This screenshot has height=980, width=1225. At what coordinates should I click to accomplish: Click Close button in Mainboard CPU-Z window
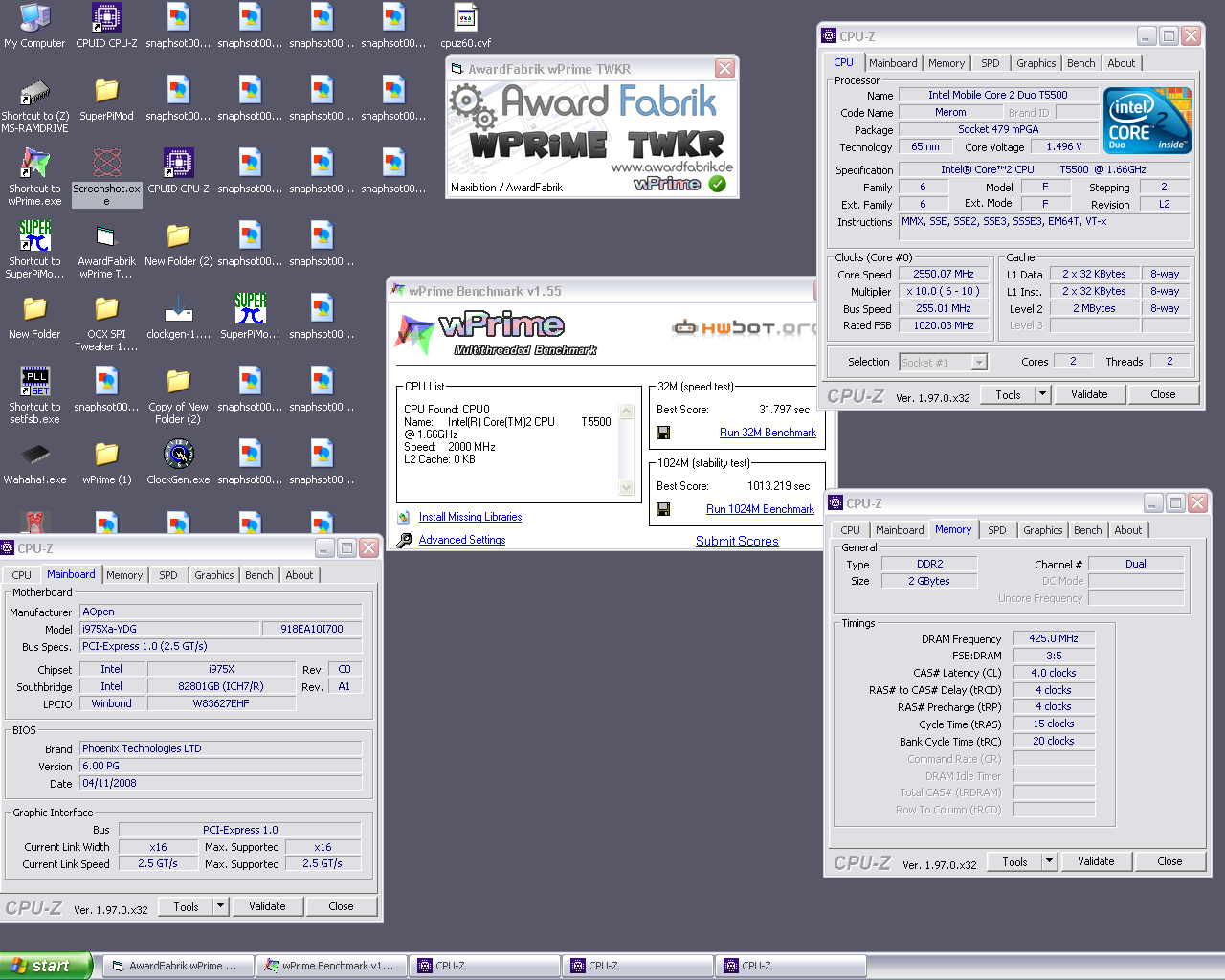(x=341, y=906)
